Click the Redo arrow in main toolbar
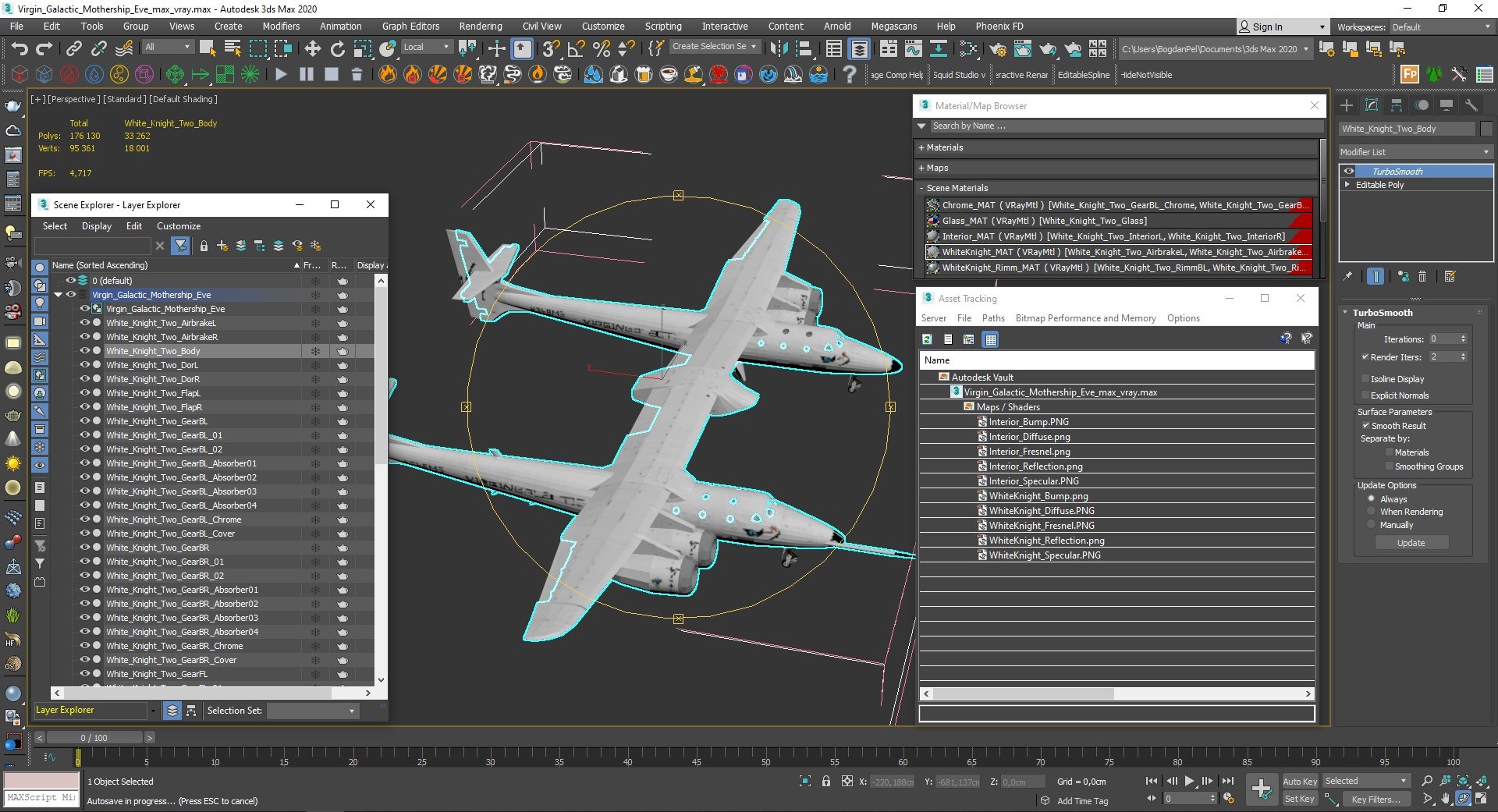 [x=44, y=48]
